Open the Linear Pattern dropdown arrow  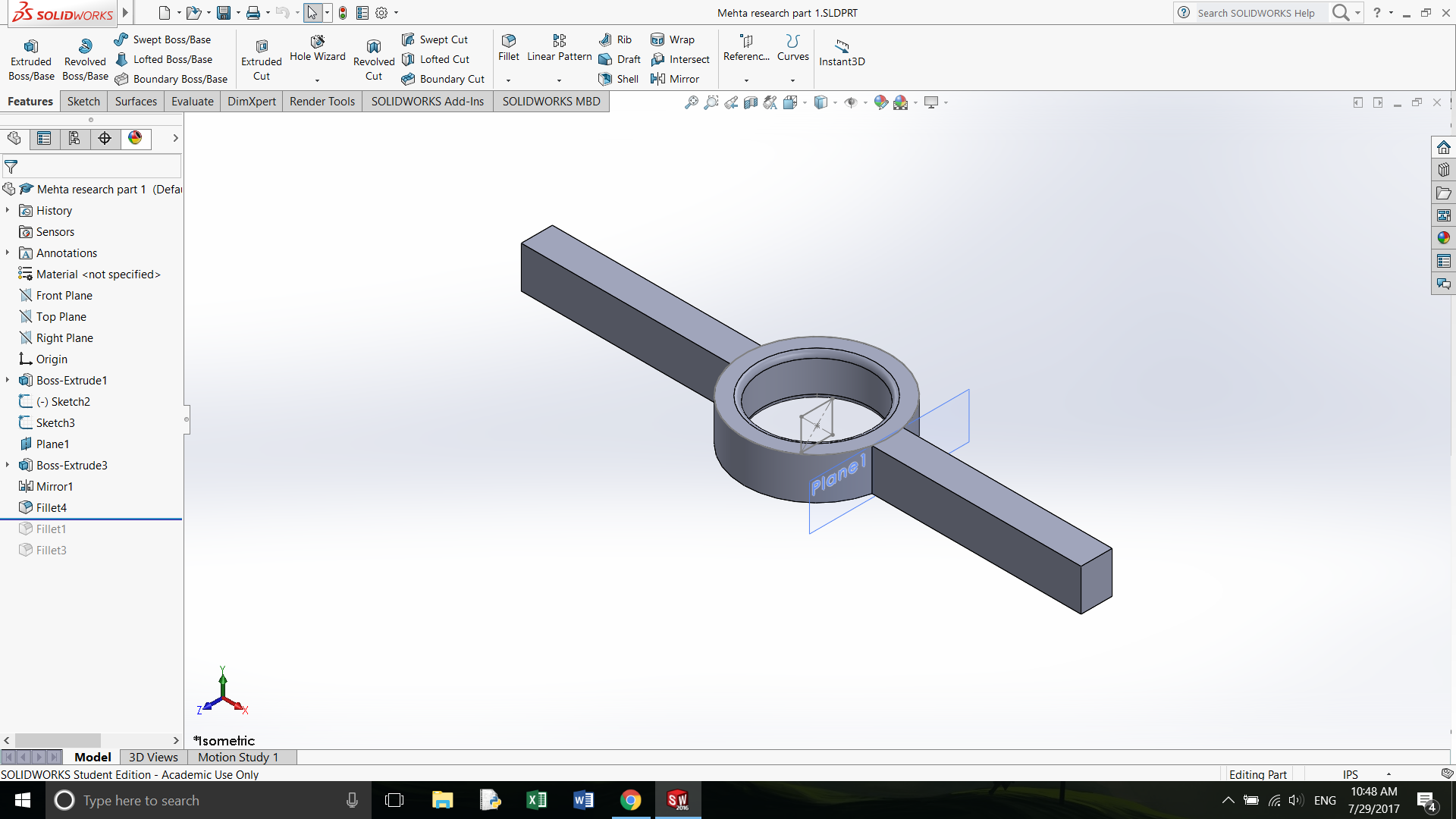pos(559,80)
